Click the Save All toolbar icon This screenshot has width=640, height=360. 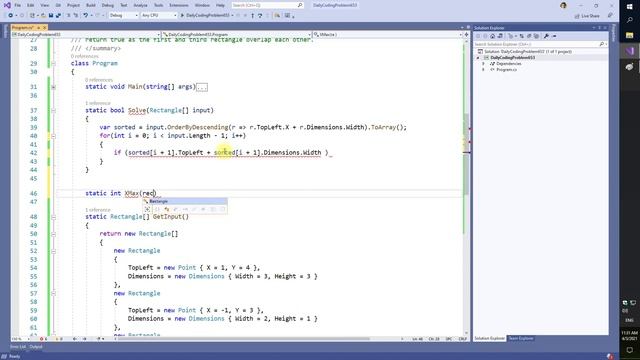(x=58, y=16)
